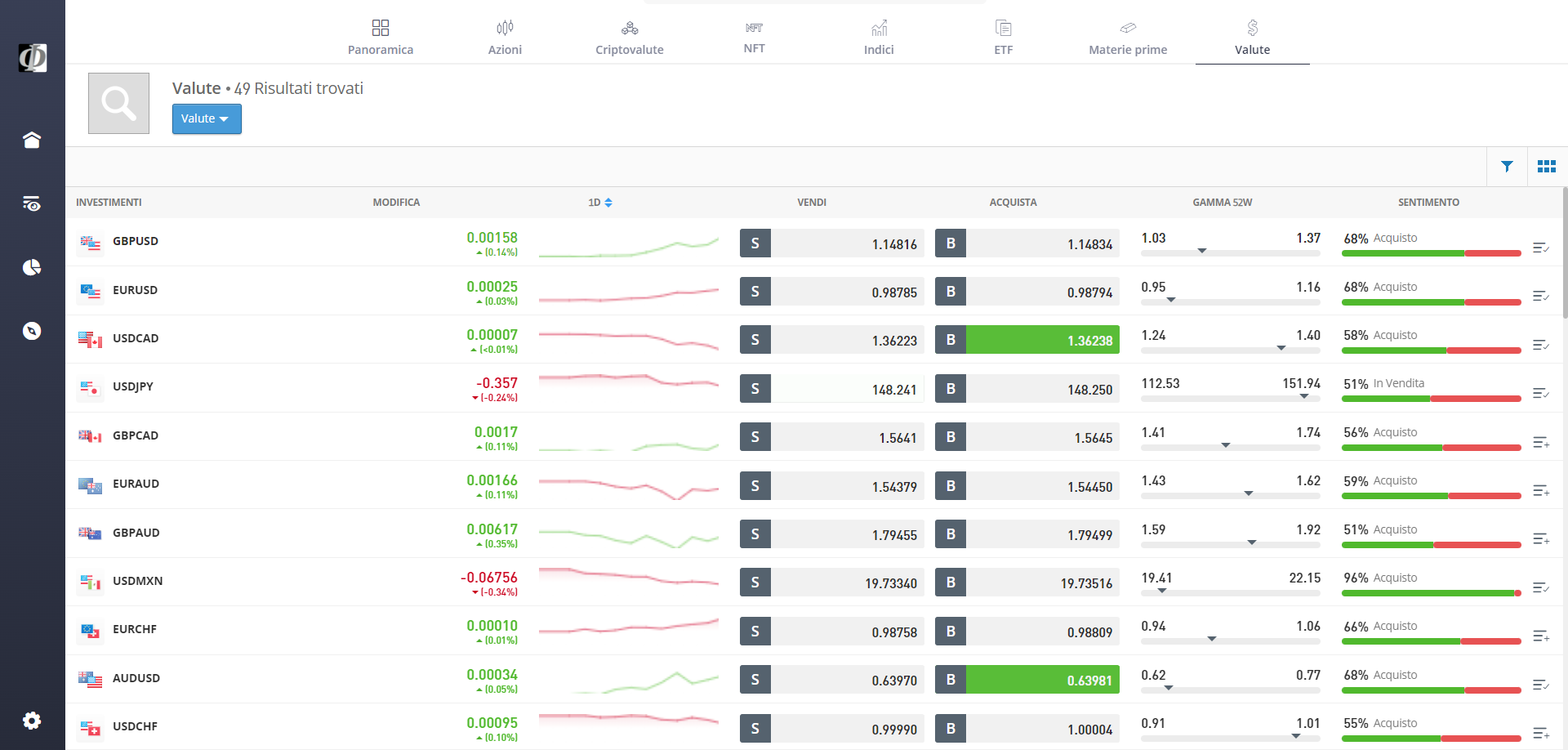
Task: Click EURUSD sentiment bar
Action: [1432, 302]
